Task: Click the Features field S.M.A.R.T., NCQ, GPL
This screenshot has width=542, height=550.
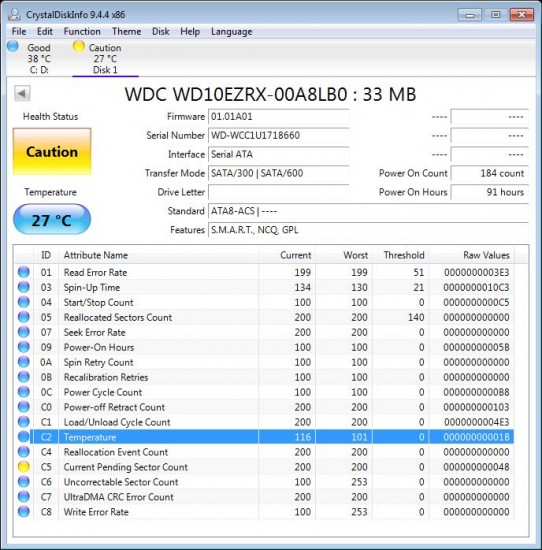Action: pyautogui.click(x=368, y=230)
